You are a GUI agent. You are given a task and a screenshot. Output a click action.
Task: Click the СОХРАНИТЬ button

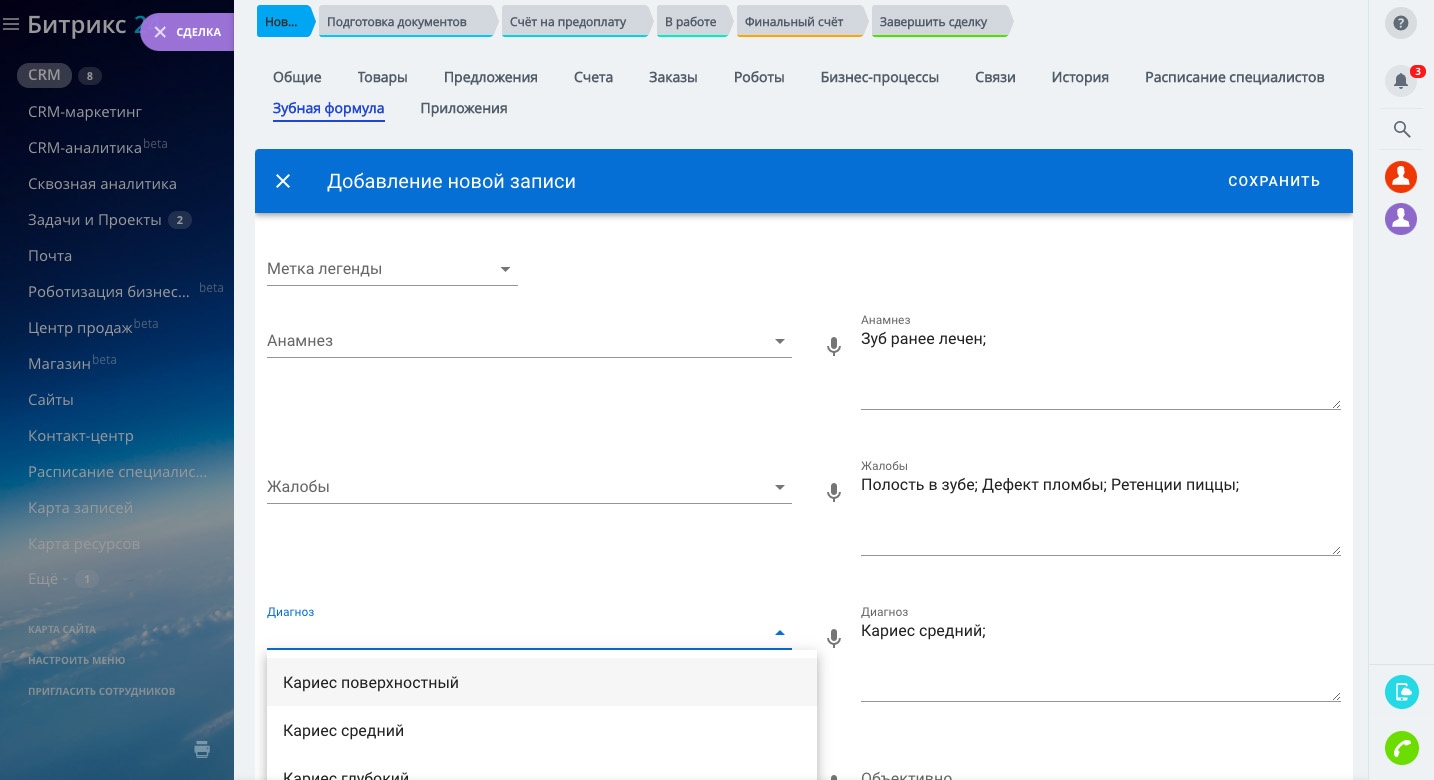pos(1273,181)
